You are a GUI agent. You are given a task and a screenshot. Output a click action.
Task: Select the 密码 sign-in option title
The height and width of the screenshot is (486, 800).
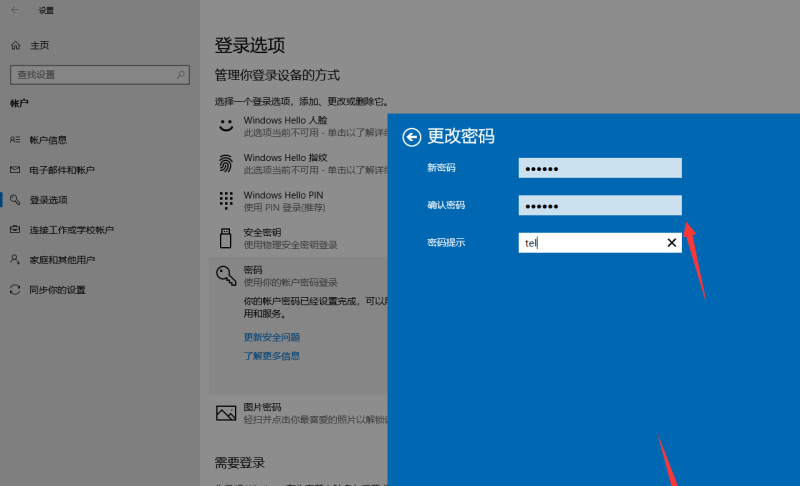pos(253,270)
